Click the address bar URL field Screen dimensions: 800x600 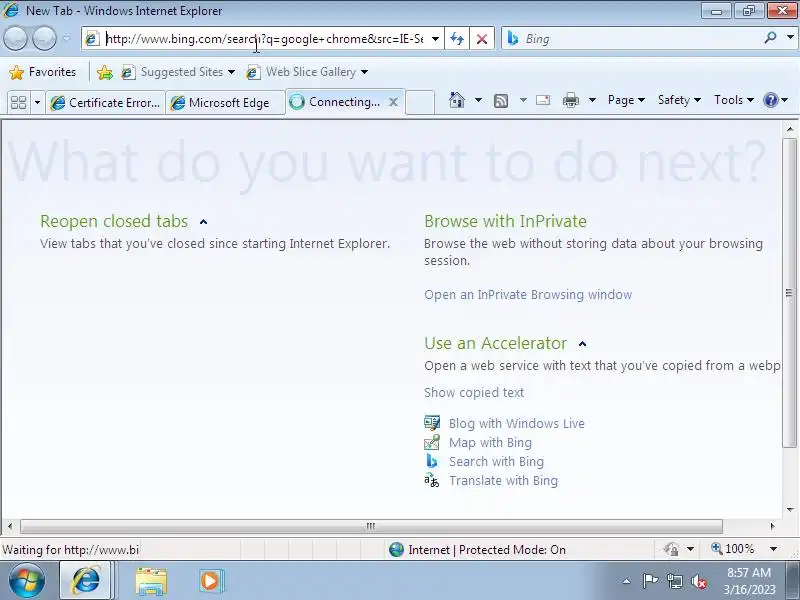tap(264, 39)
